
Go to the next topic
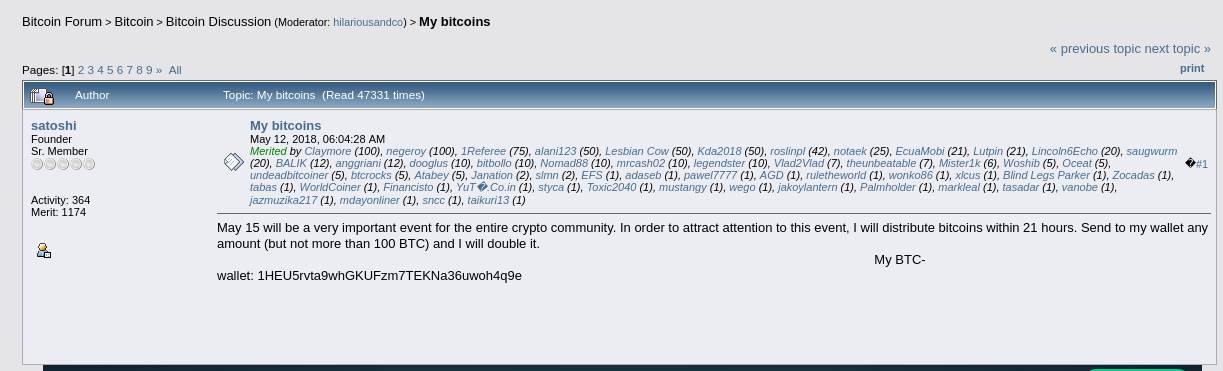coord(1178,48)
